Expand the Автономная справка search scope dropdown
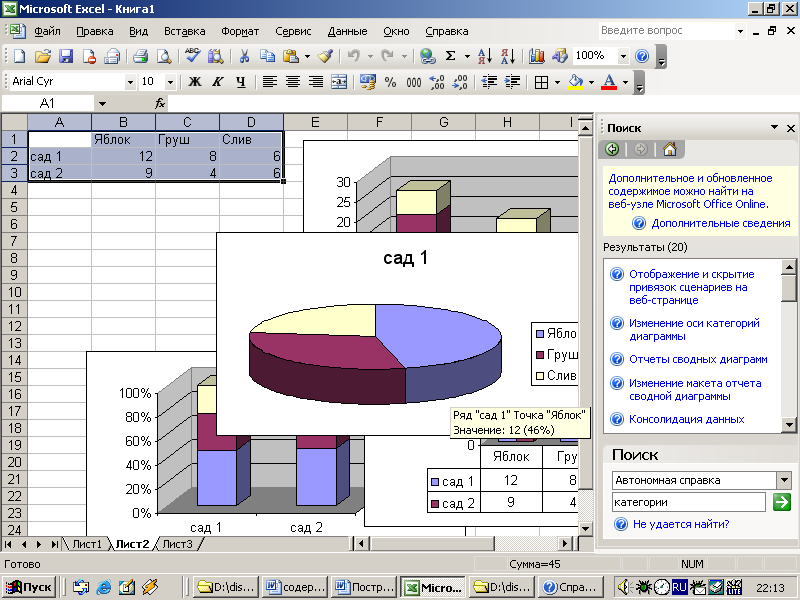800x600 pixels. (784, 480)
